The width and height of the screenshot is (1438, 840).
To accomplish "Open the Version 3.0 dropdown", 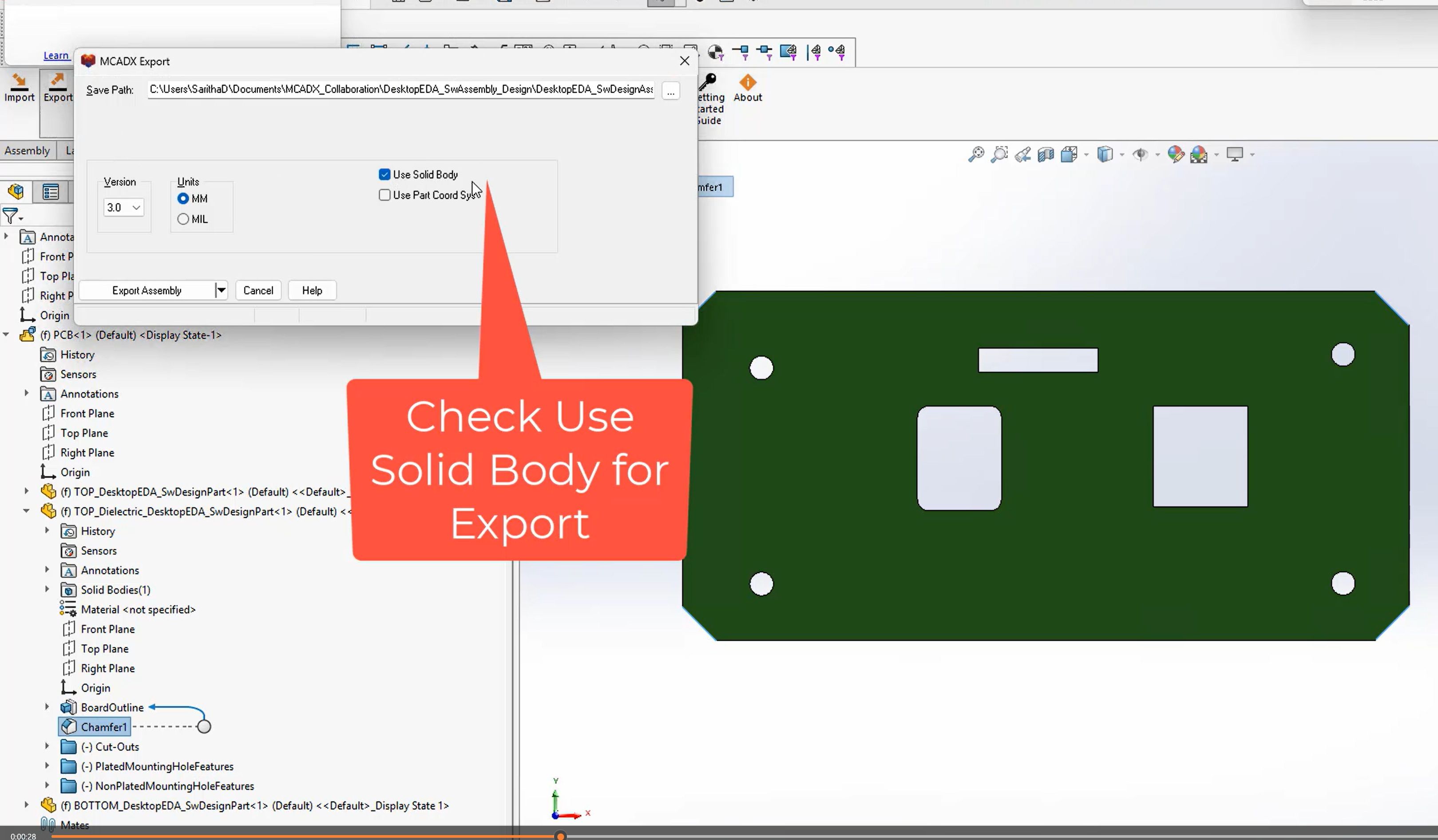I will (124, 208).
